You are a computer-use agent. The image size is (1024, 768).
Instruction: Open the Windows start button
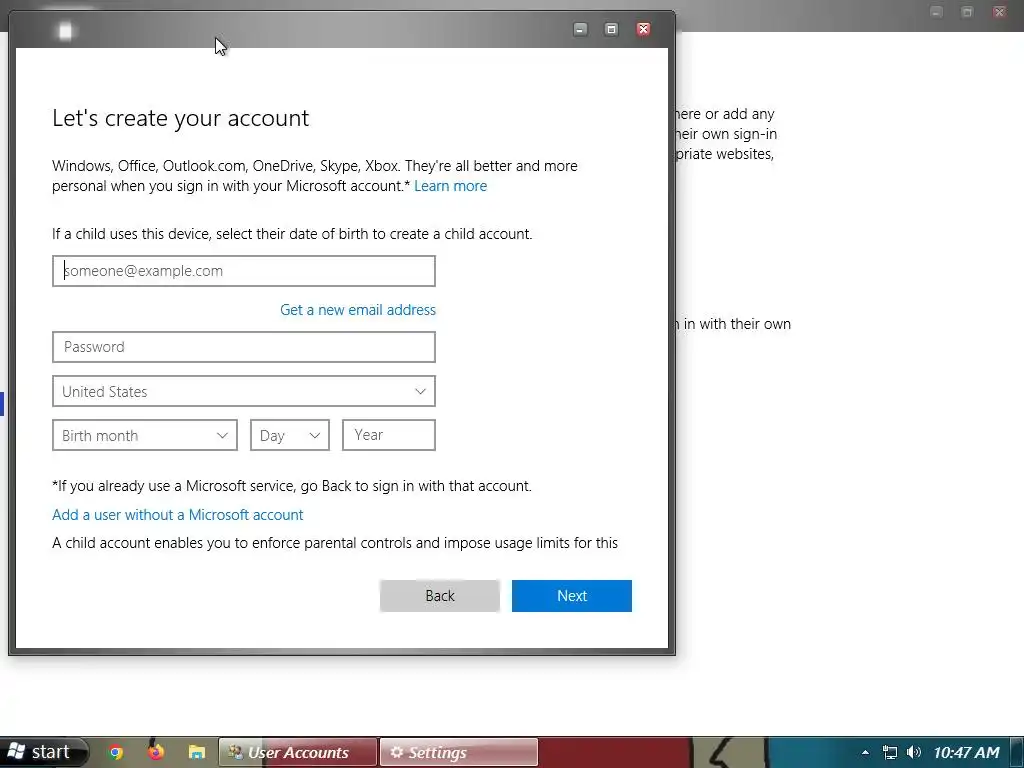(x=43, y=752)
